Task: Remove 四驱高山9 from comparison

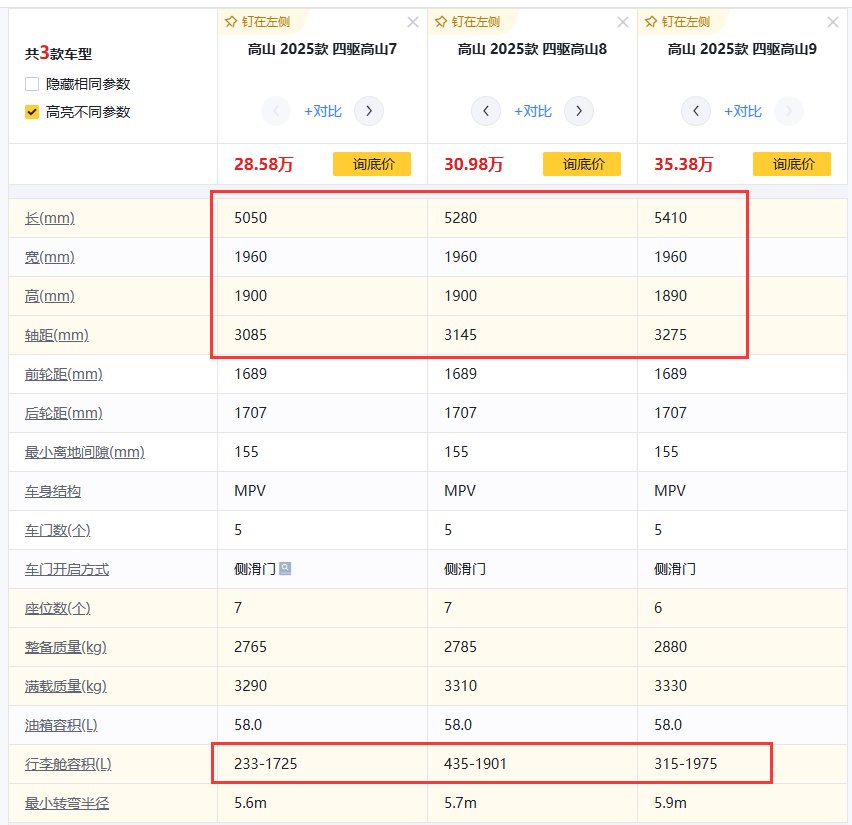Action: pyautogui.click(x=833, y=22)
